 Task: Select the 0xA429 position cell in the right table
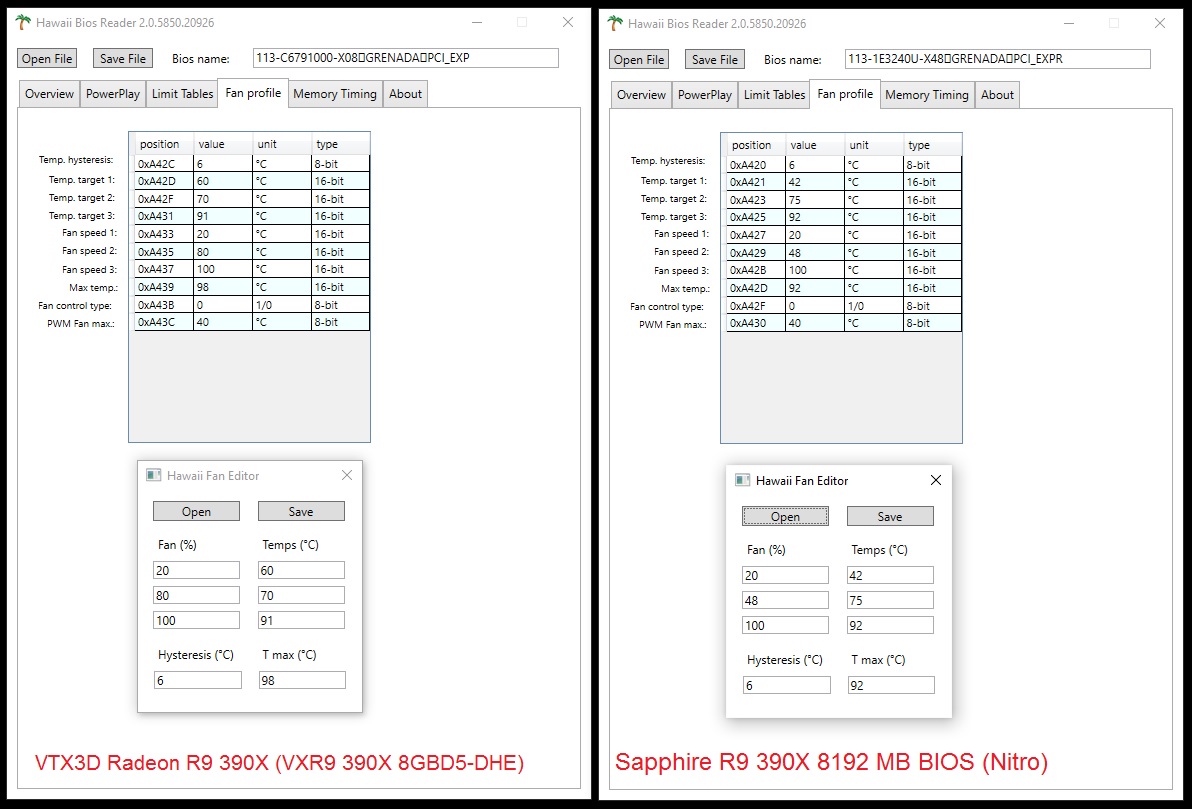[756, 252]
